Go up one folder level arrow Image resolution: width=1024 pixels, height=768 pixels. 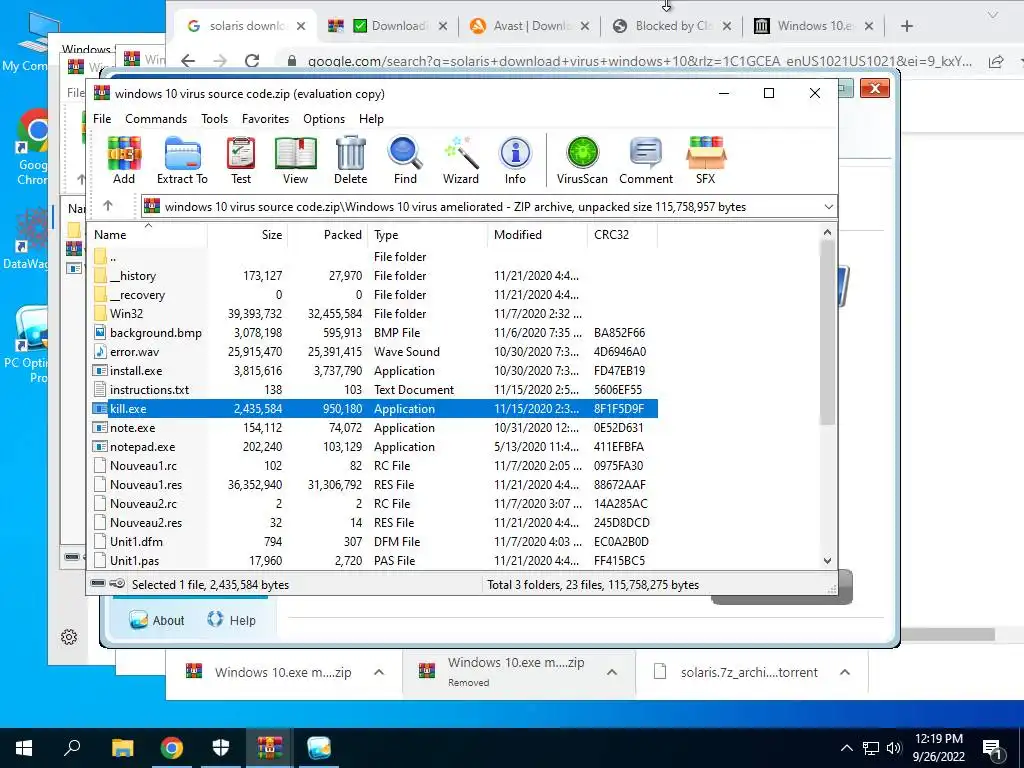(108, 206)
